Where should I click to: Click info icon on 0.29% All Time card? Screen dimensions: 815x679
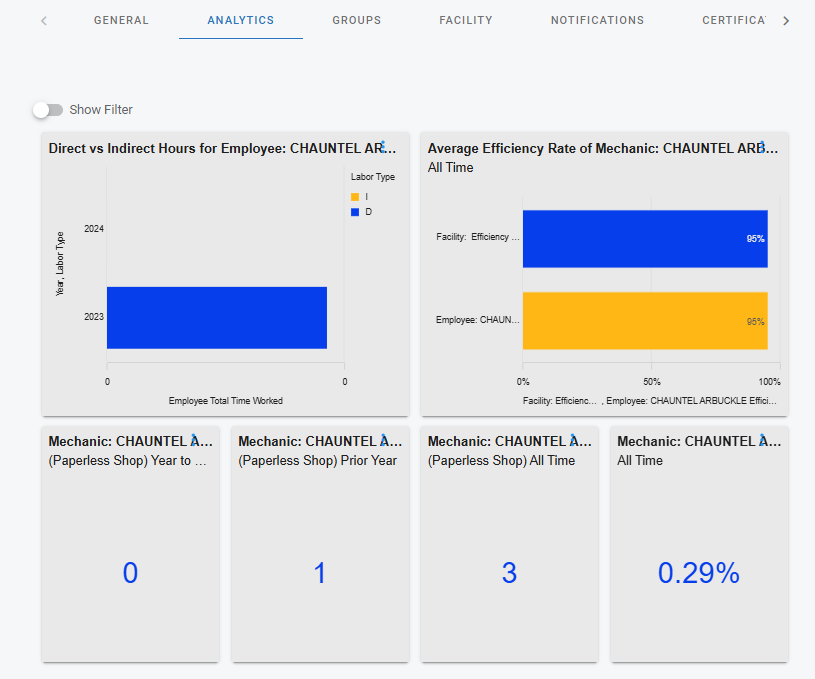(x=763, y=440)
